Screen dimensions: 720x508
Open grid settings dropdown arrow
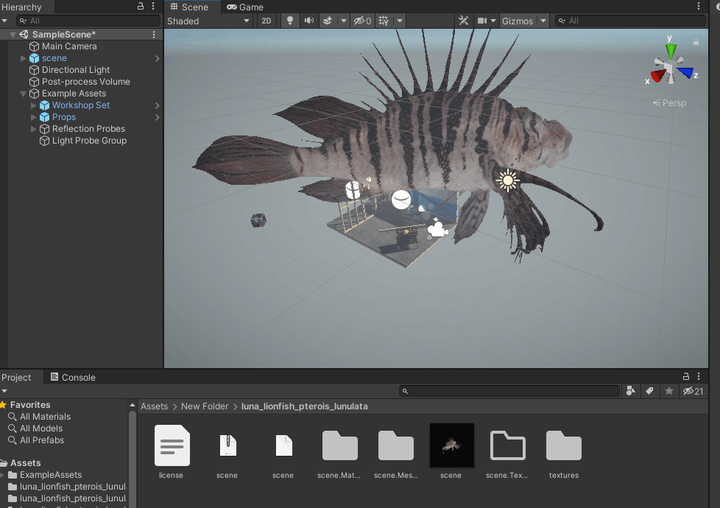pyautogui.click(x=399, y=21)
